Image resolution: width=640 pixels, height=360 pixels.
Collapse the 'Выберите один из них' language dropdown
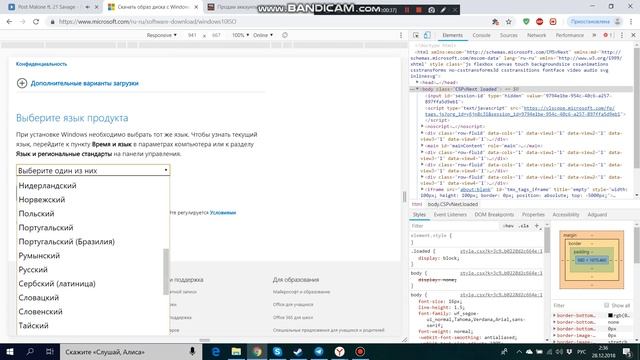pos(93,170)
